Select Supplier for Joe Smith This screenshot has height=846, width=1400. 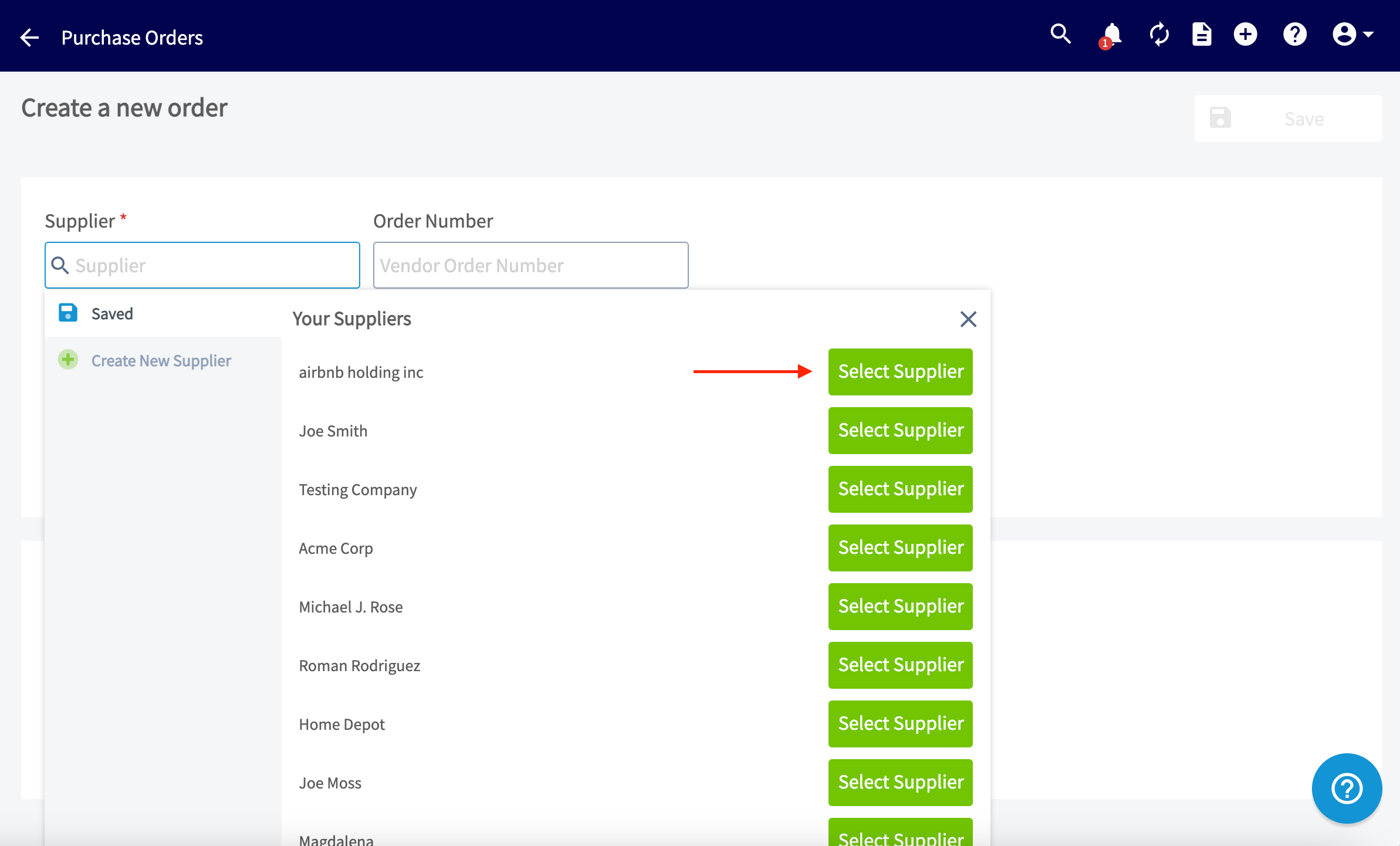tap(900, 431)
